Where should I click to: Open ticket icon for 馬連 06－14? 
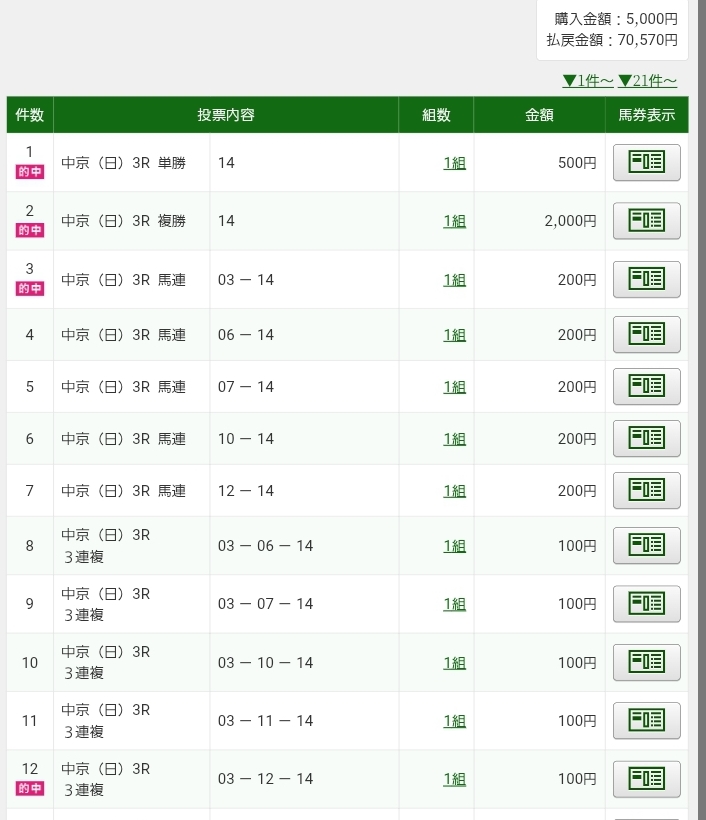[x=646, y=335]
